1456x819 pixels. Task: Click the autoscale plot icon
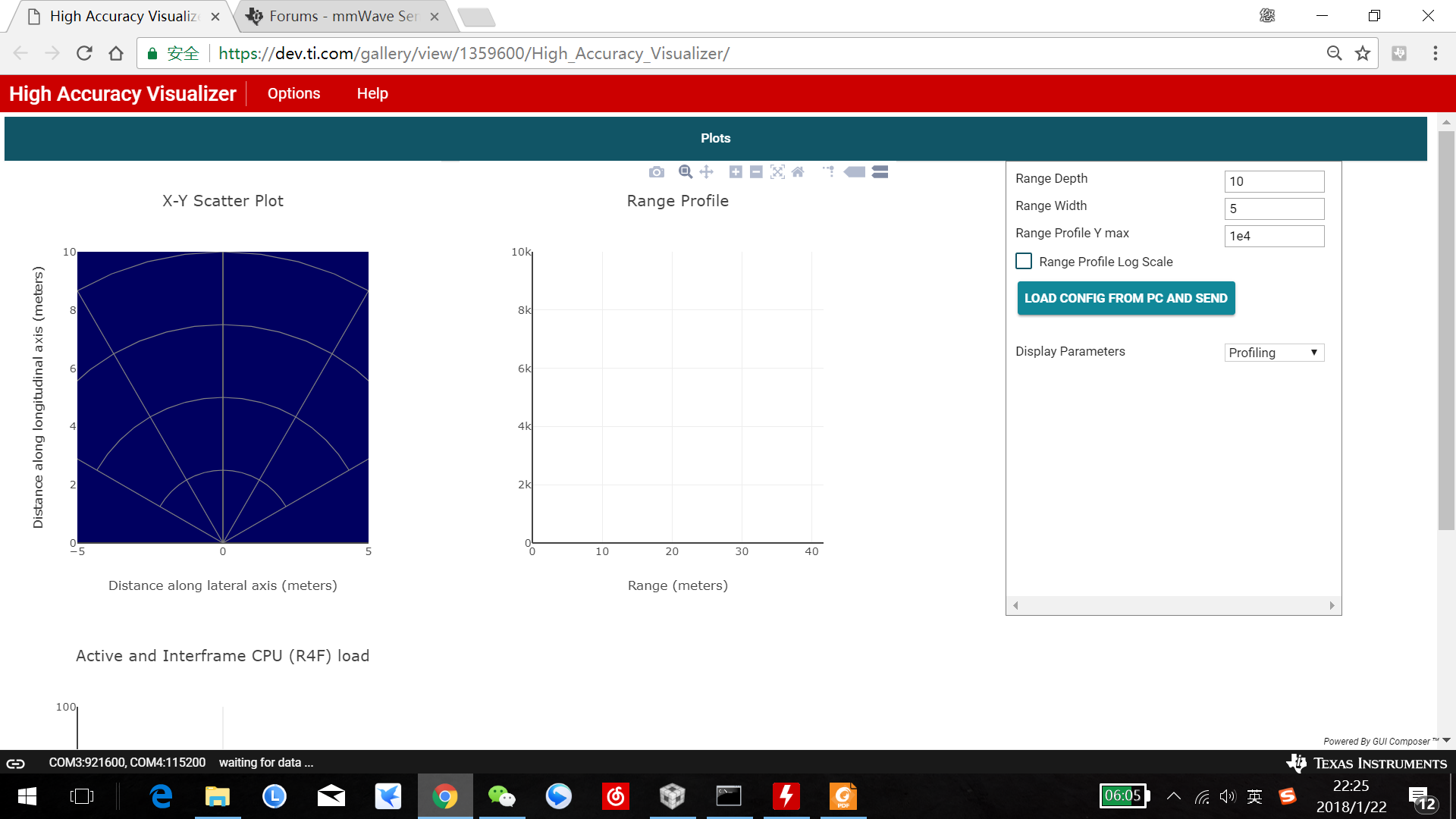pos(777,172)
